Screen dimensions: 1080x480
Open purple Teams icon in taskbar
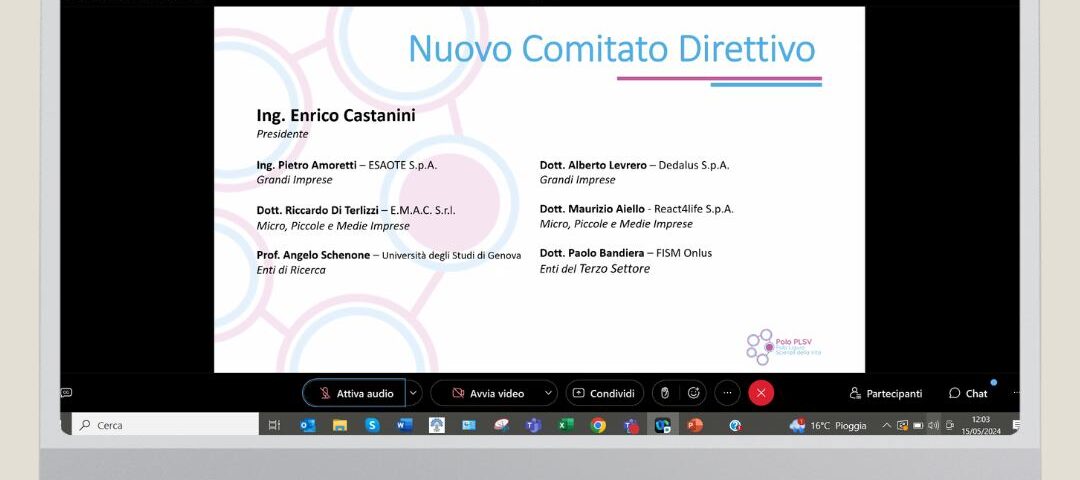click(533, 426)
